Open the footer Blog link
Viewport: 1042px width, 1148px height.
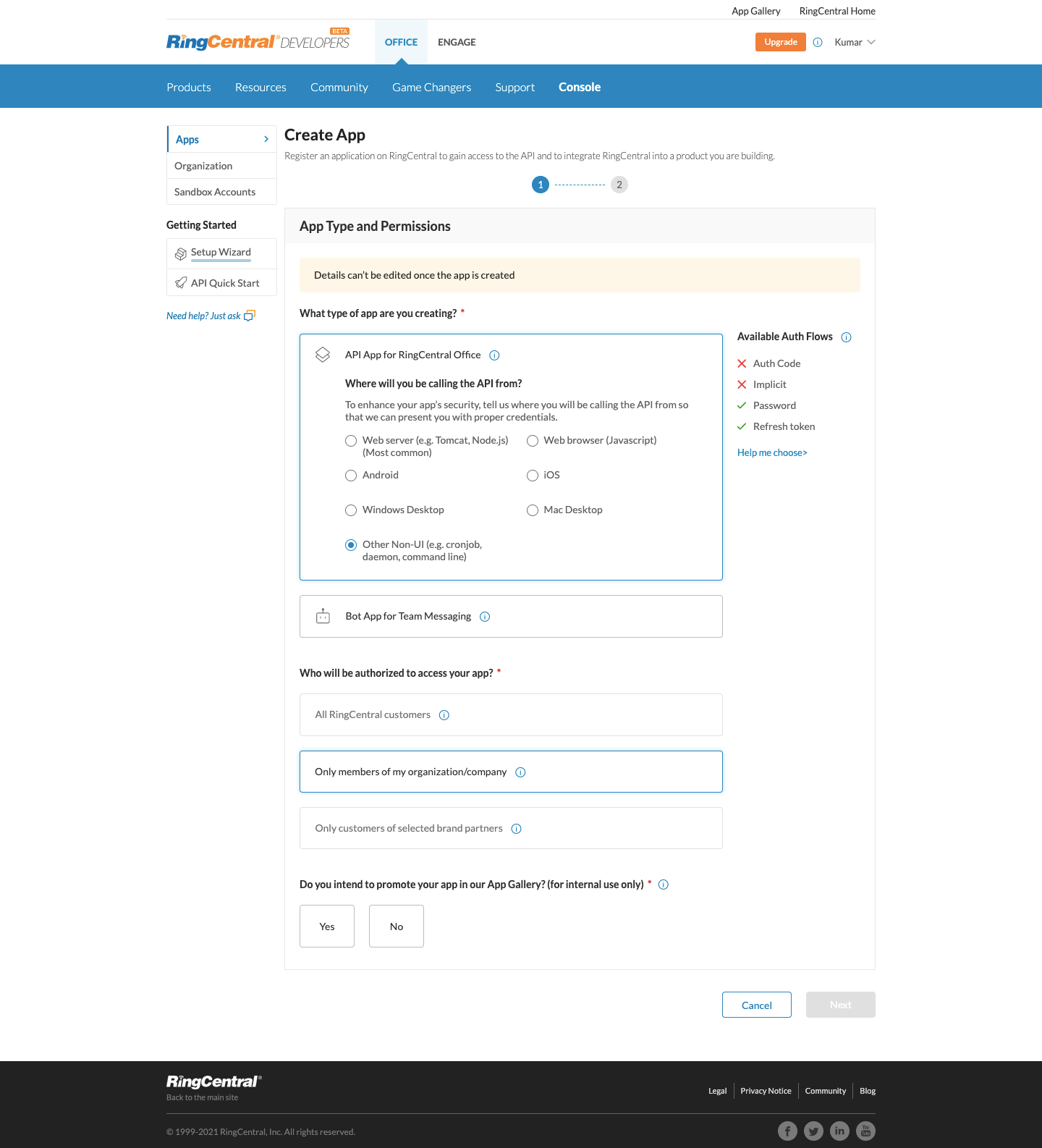tap(868, 1091)
